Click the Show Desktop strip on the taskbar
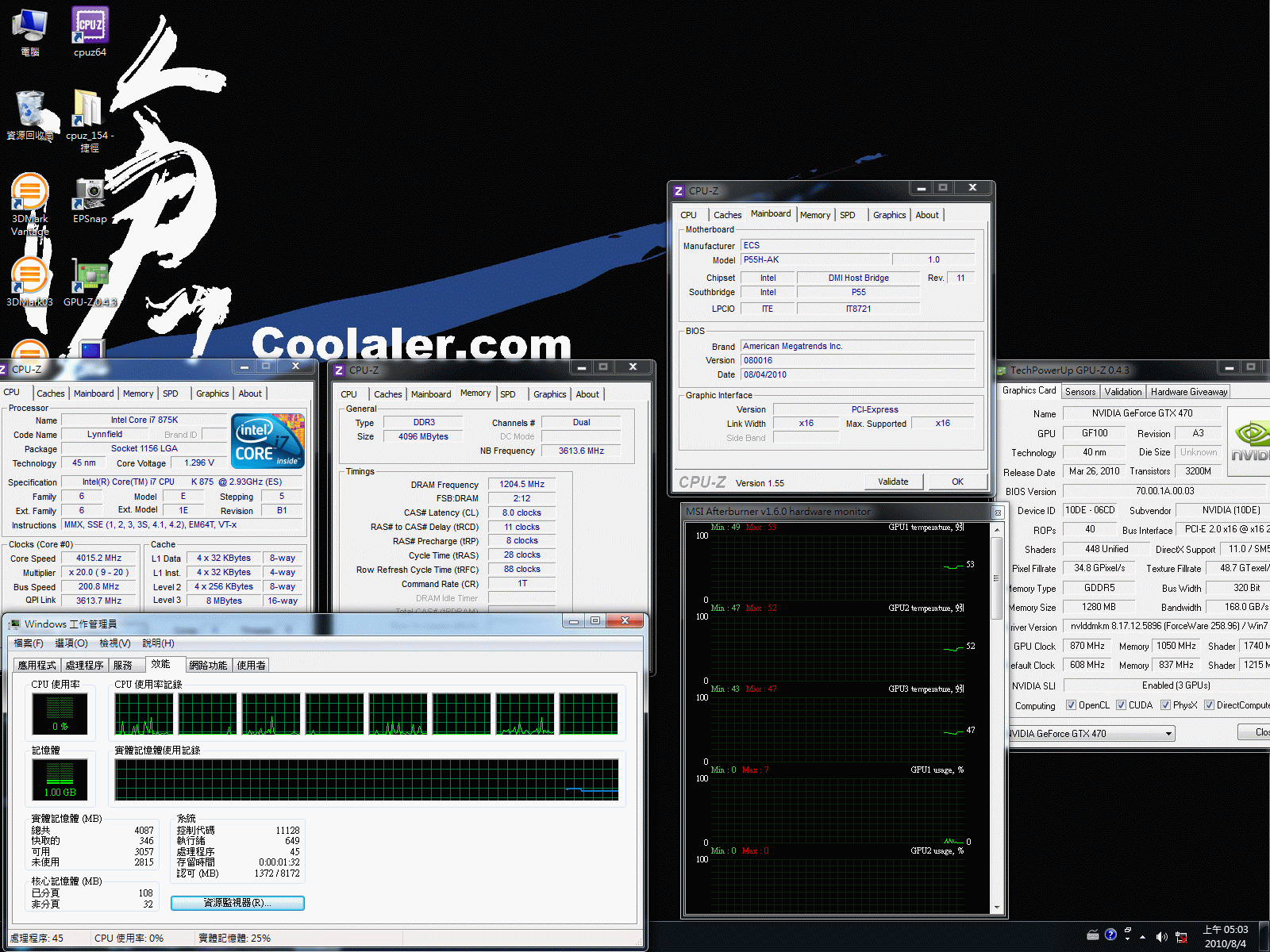 coord(1264,937)
